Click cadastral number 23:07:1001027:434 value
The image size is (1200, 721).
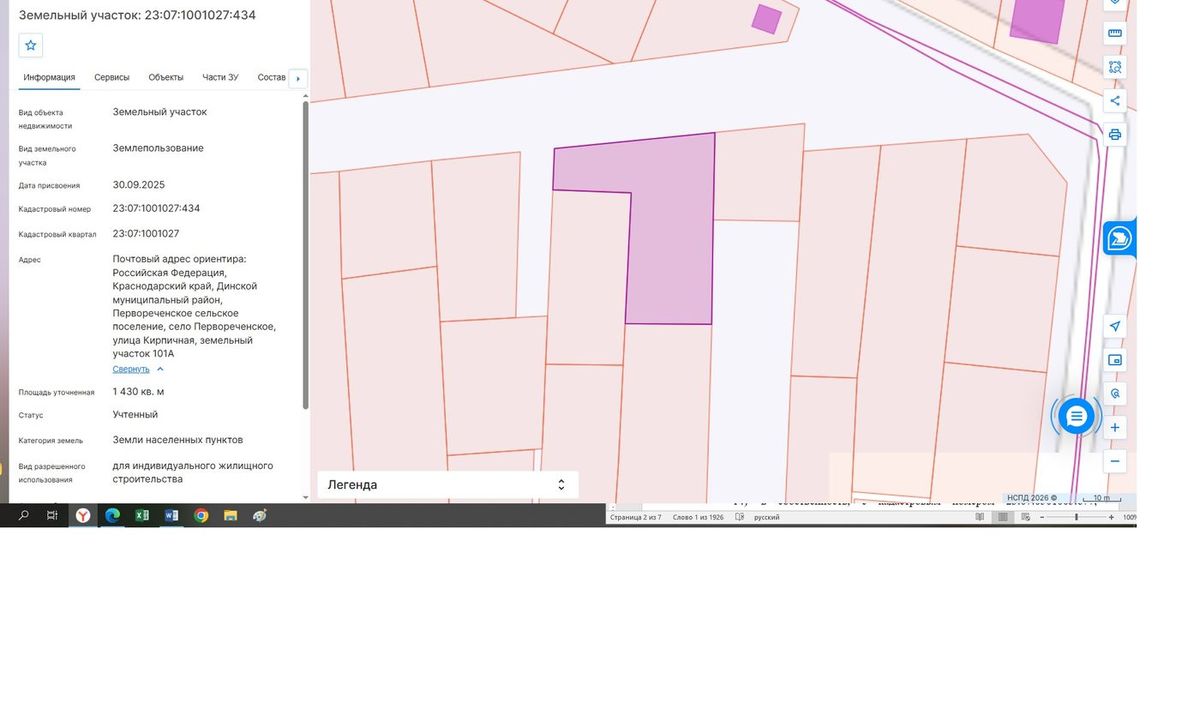click(x=156, y=208)
